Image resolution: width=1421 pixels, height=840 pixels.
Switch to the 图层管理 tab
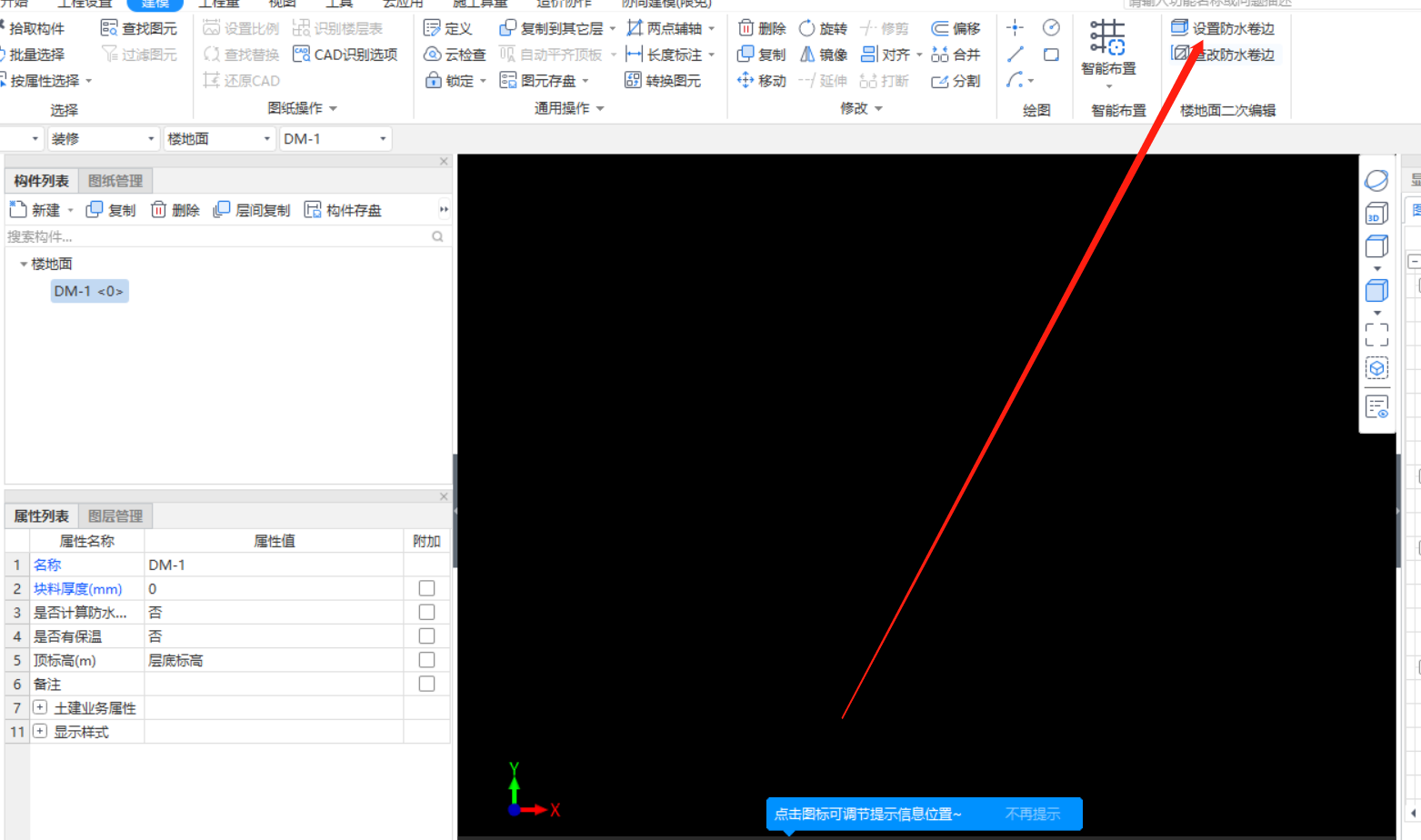point(115,515)
